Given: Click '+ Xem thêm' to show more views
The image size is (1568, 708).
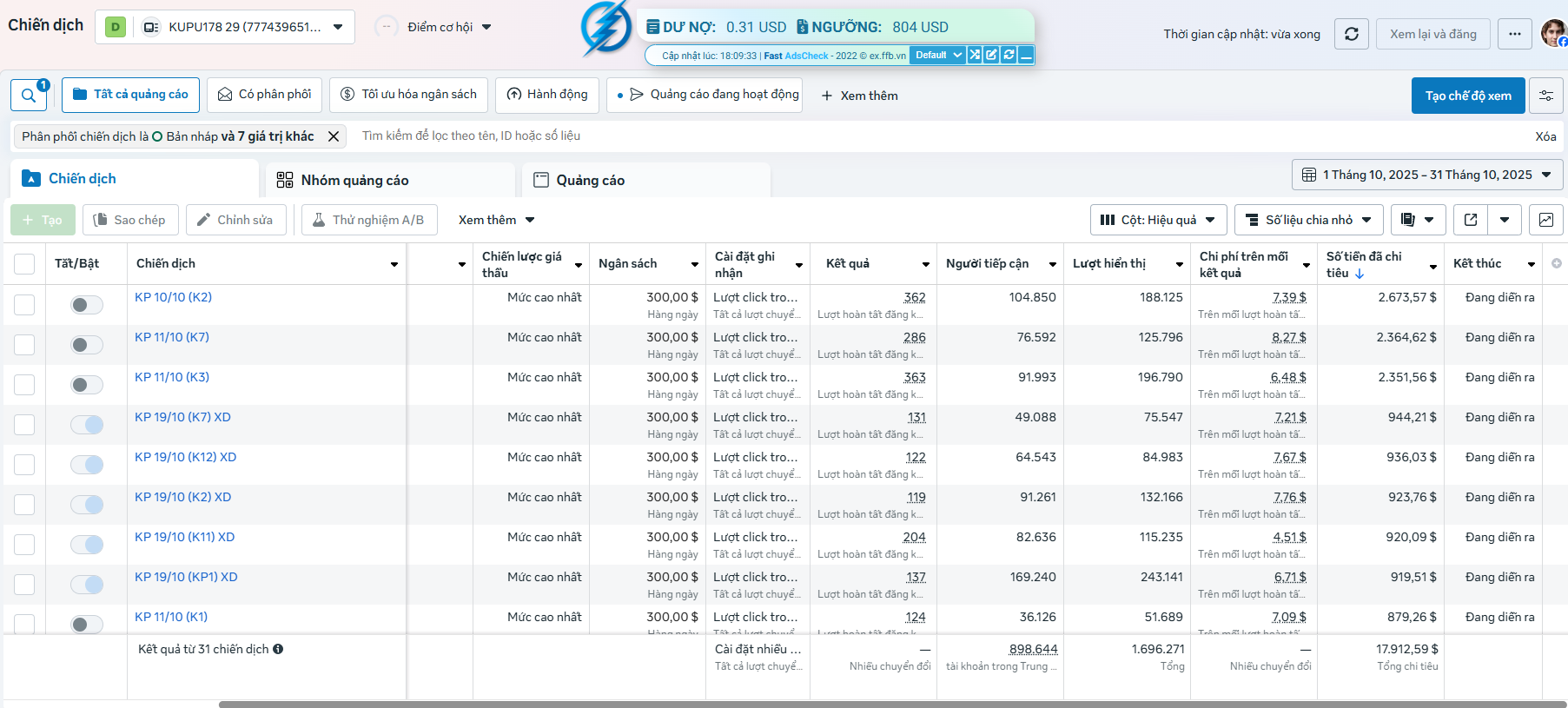Looking at the screenshot, I should point(859,96).
